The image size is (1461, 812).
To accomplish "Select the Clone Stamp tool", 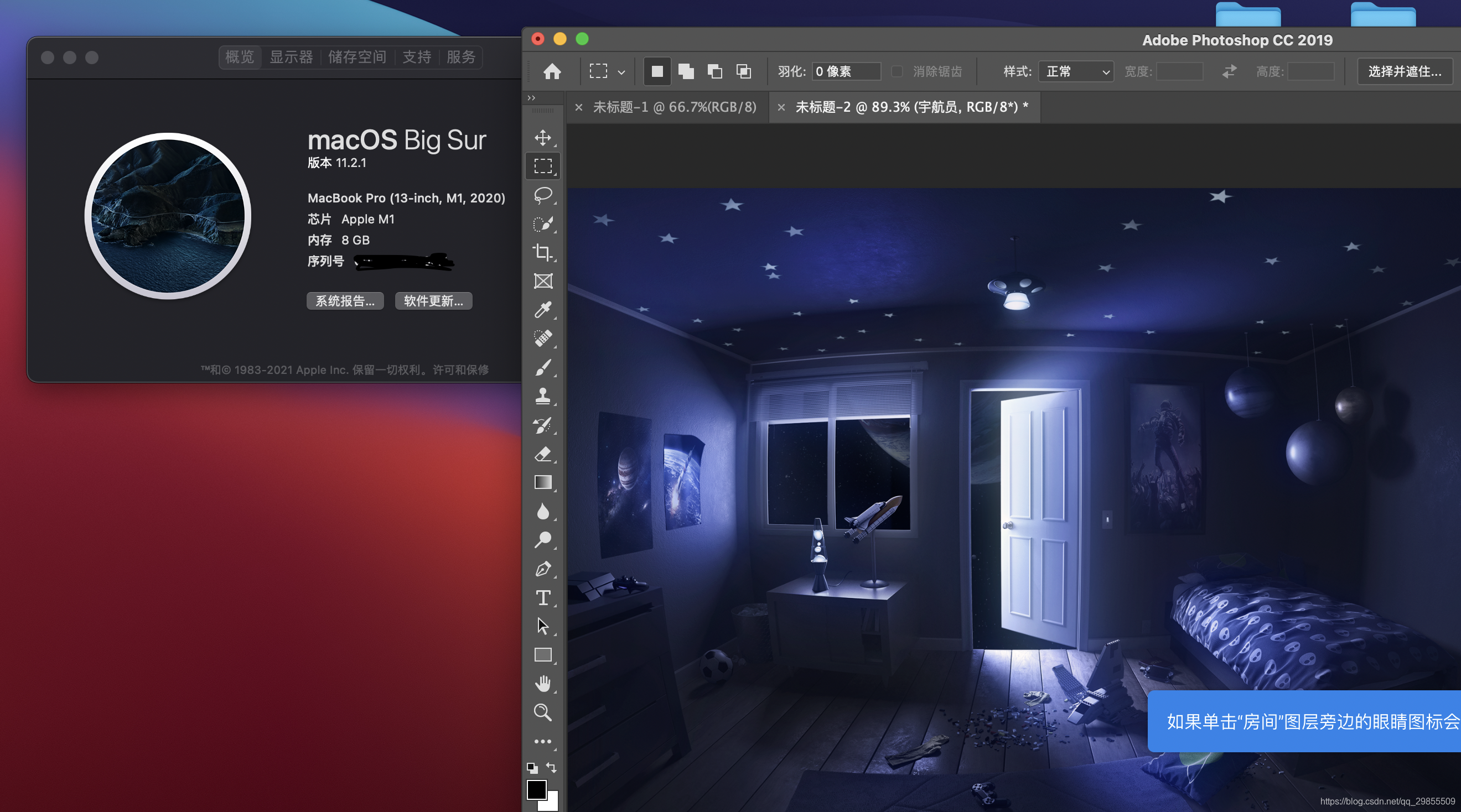I will click(x=543, y=396).
